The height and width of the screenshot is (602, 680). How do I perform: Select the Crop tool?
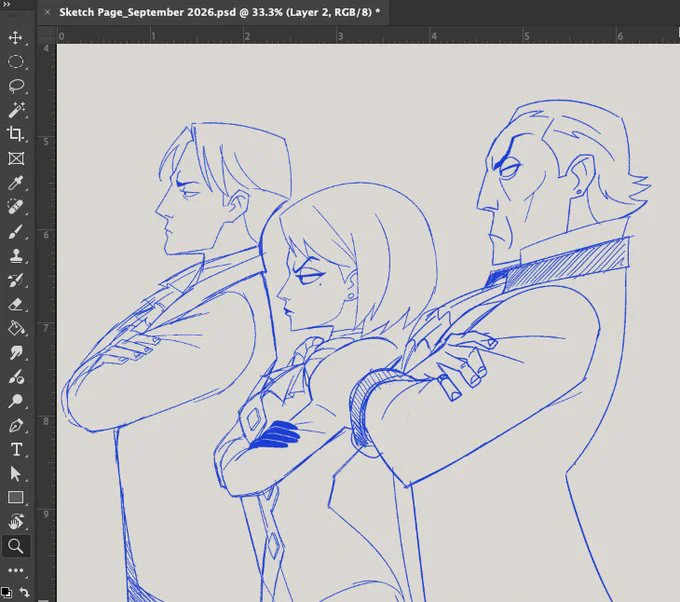(x=16, y=134)
